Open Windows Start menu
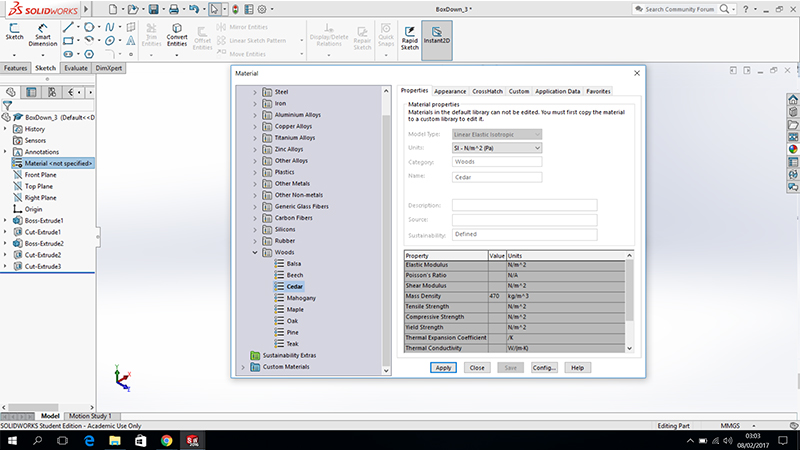The image size is (800, 450). [x=12, y=440]
